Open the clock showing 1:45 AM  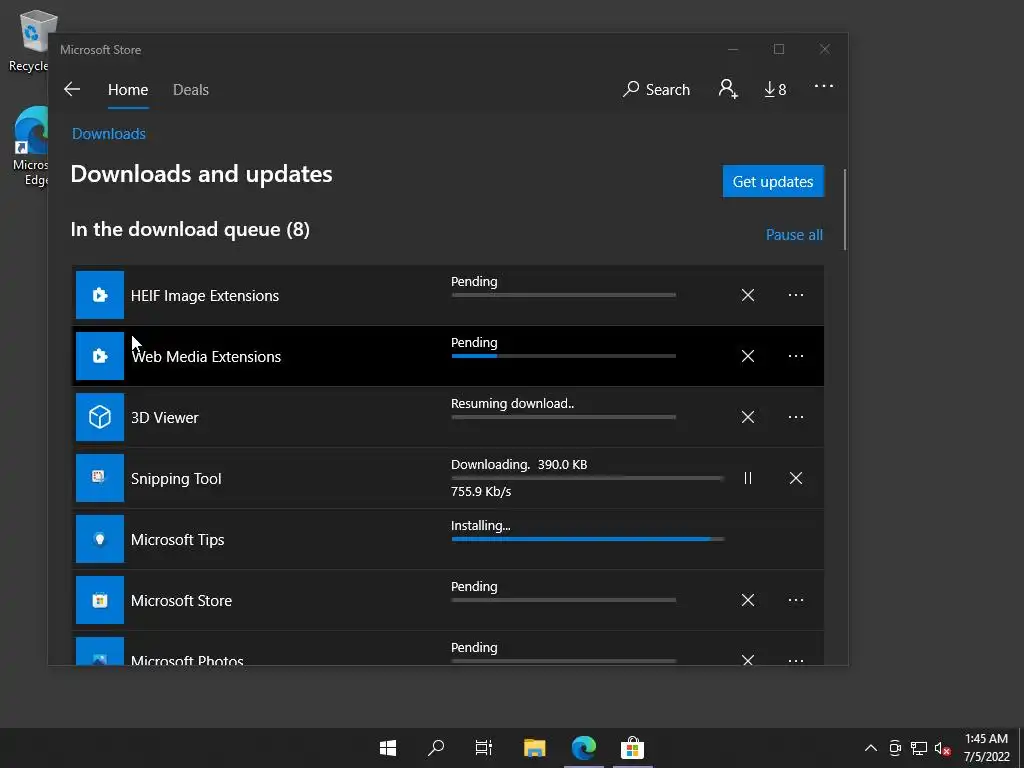(987, 748)
